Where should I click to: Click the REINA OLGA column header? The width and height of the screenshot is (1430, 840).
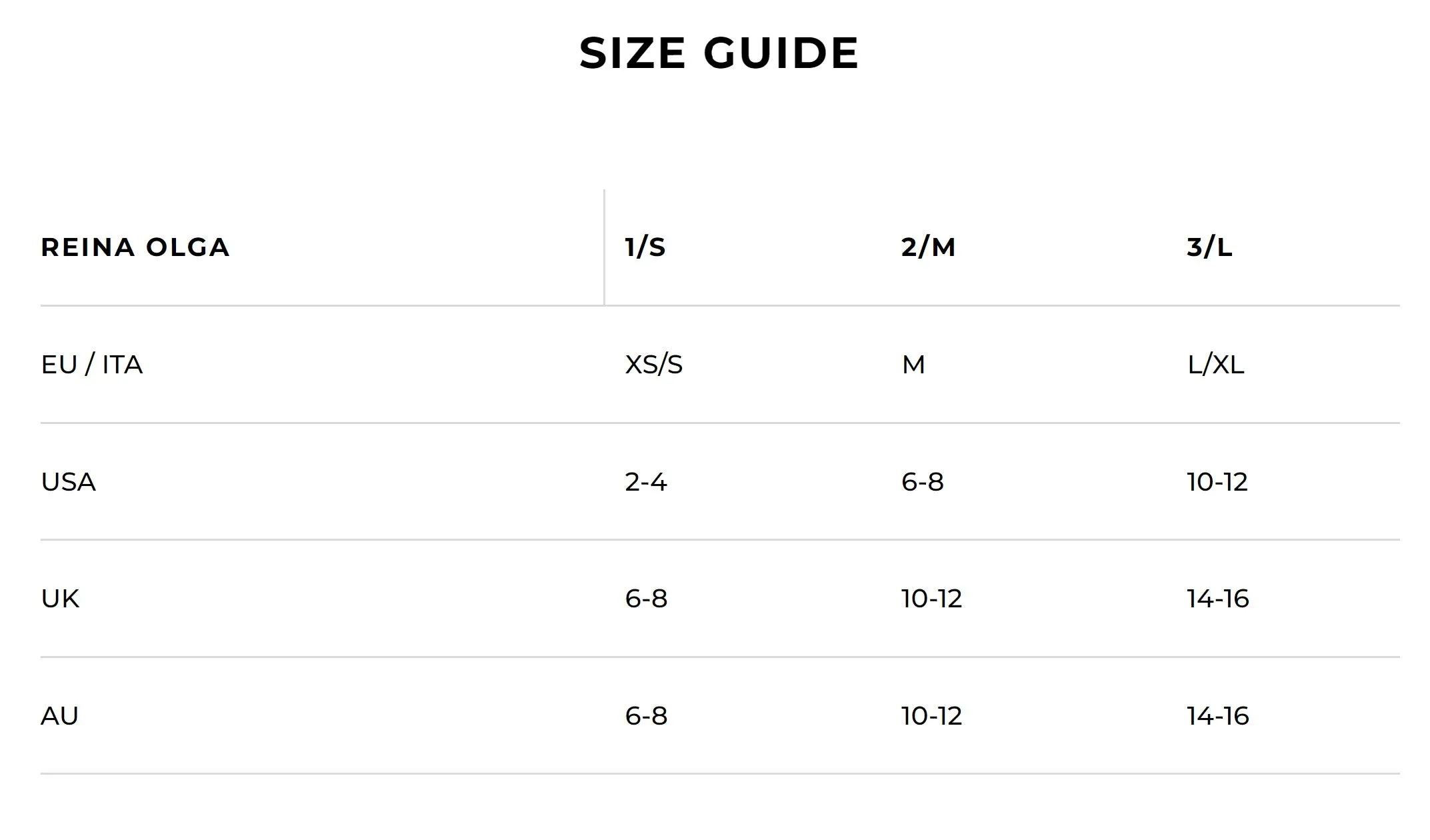[x=135, y=247]
